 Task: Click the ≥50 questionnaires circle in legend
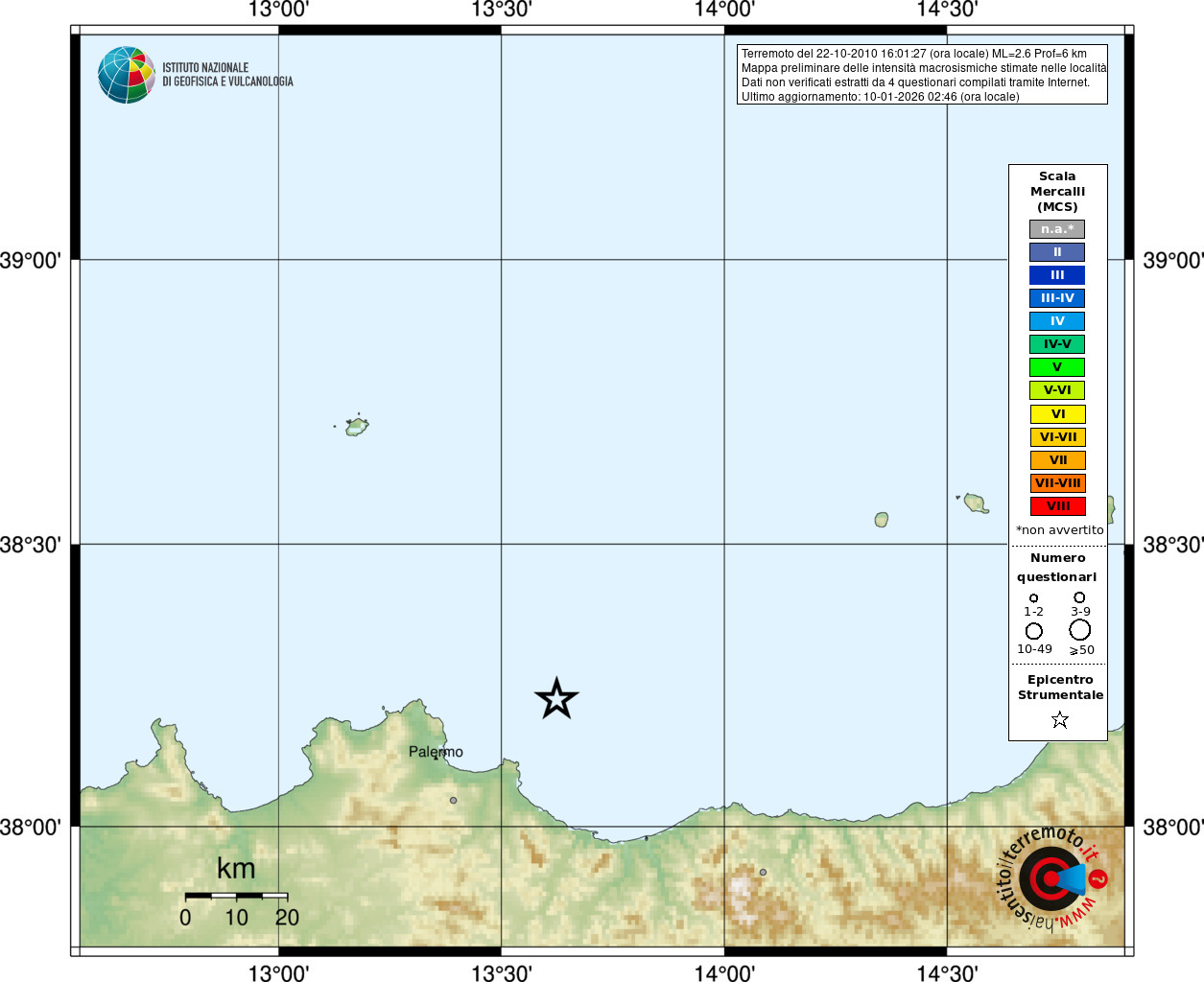pyautogui.click(x=1080, y=630)
